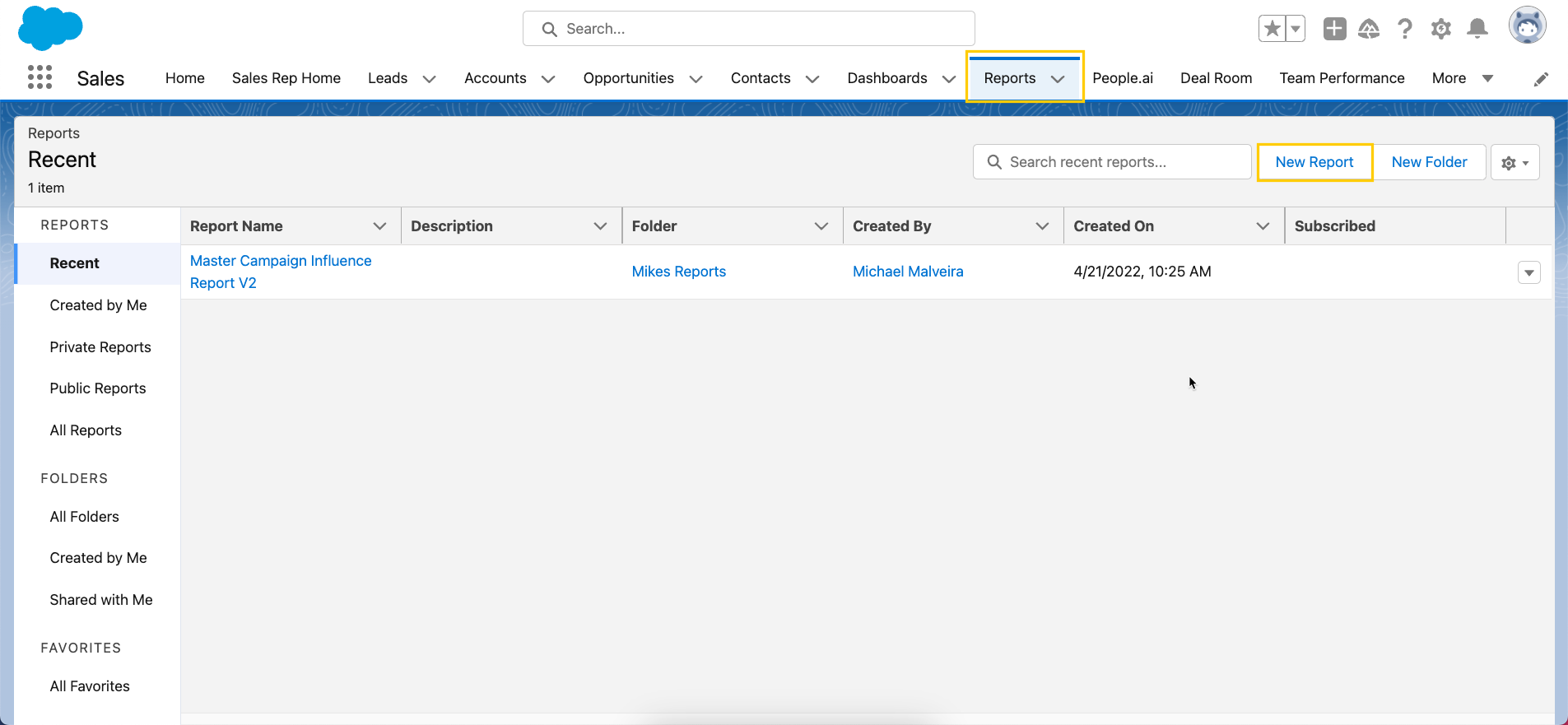Open the Trailhead guidance icon
This screenshot has height=725, width=1568.
[x=1369, y=29]
